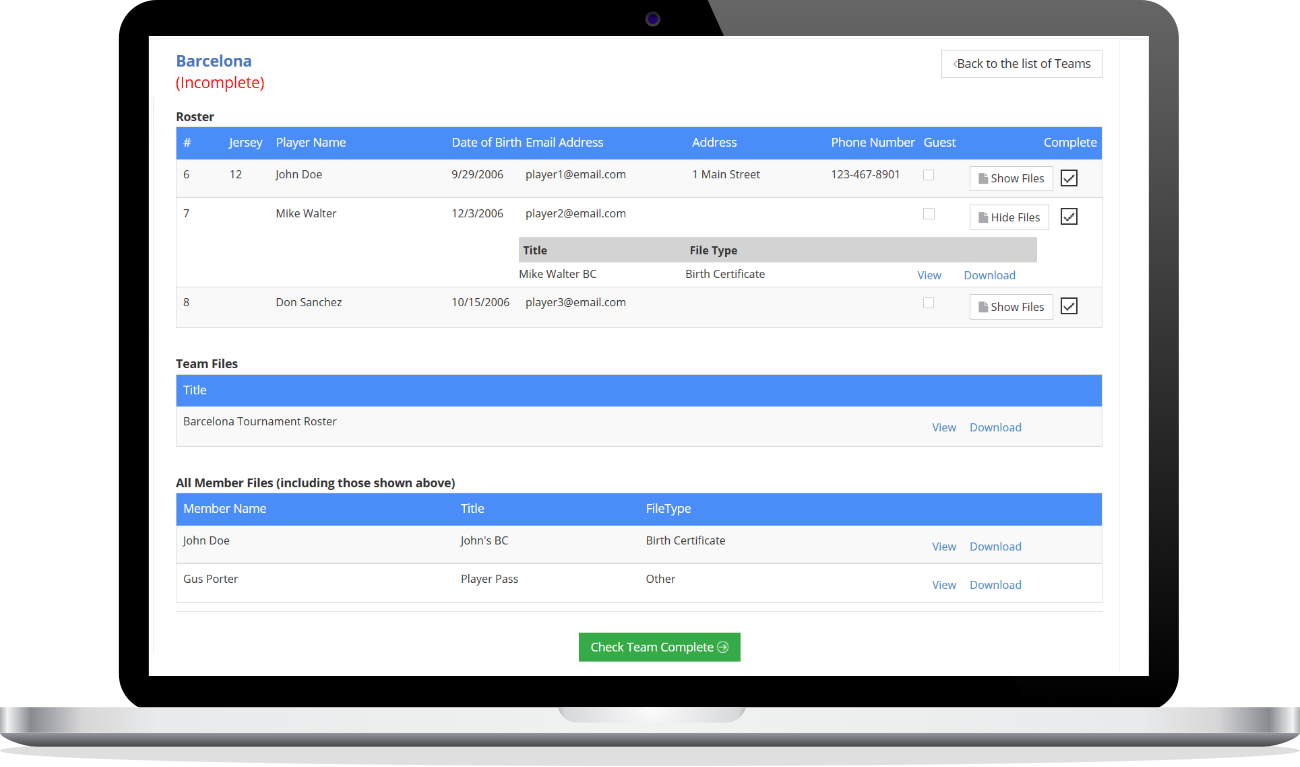Screen dimensions: 1300x767
Task: Download the Mike Walter BC file
Action: pyautogui.click(x=989, y=275)
